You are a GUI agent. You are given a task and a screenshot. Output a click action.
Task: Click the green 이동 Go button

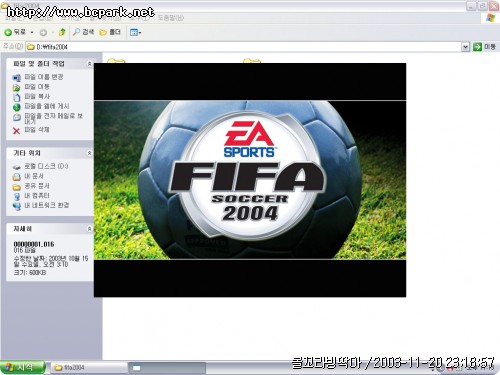click(x=485, y=47)
